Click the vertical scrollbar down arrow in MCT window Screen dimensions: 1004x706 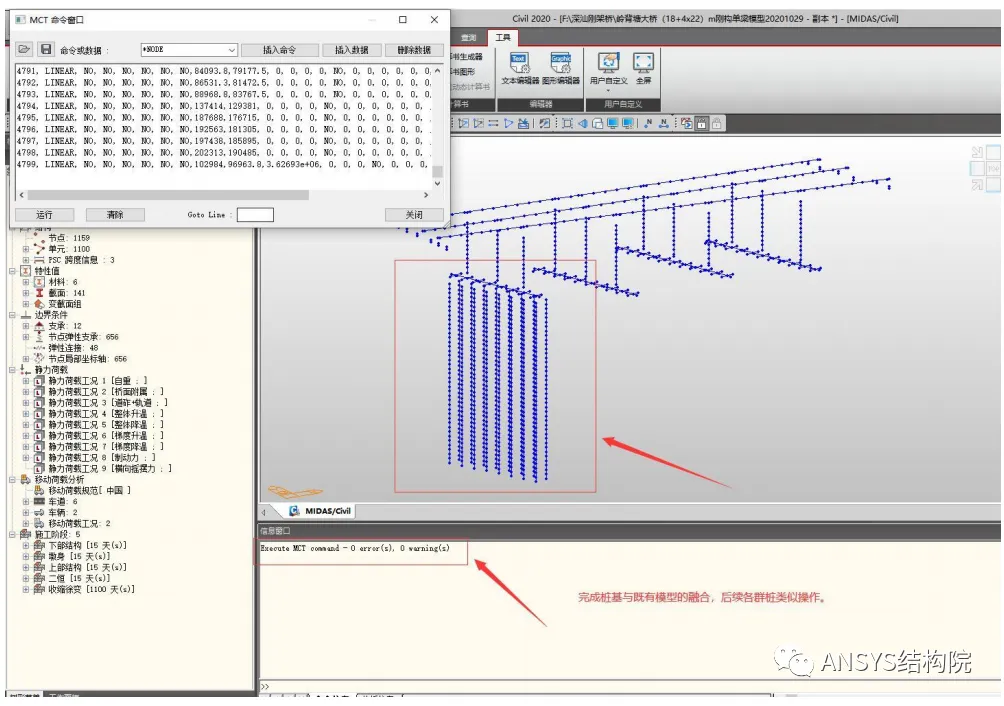coord(437,183)
